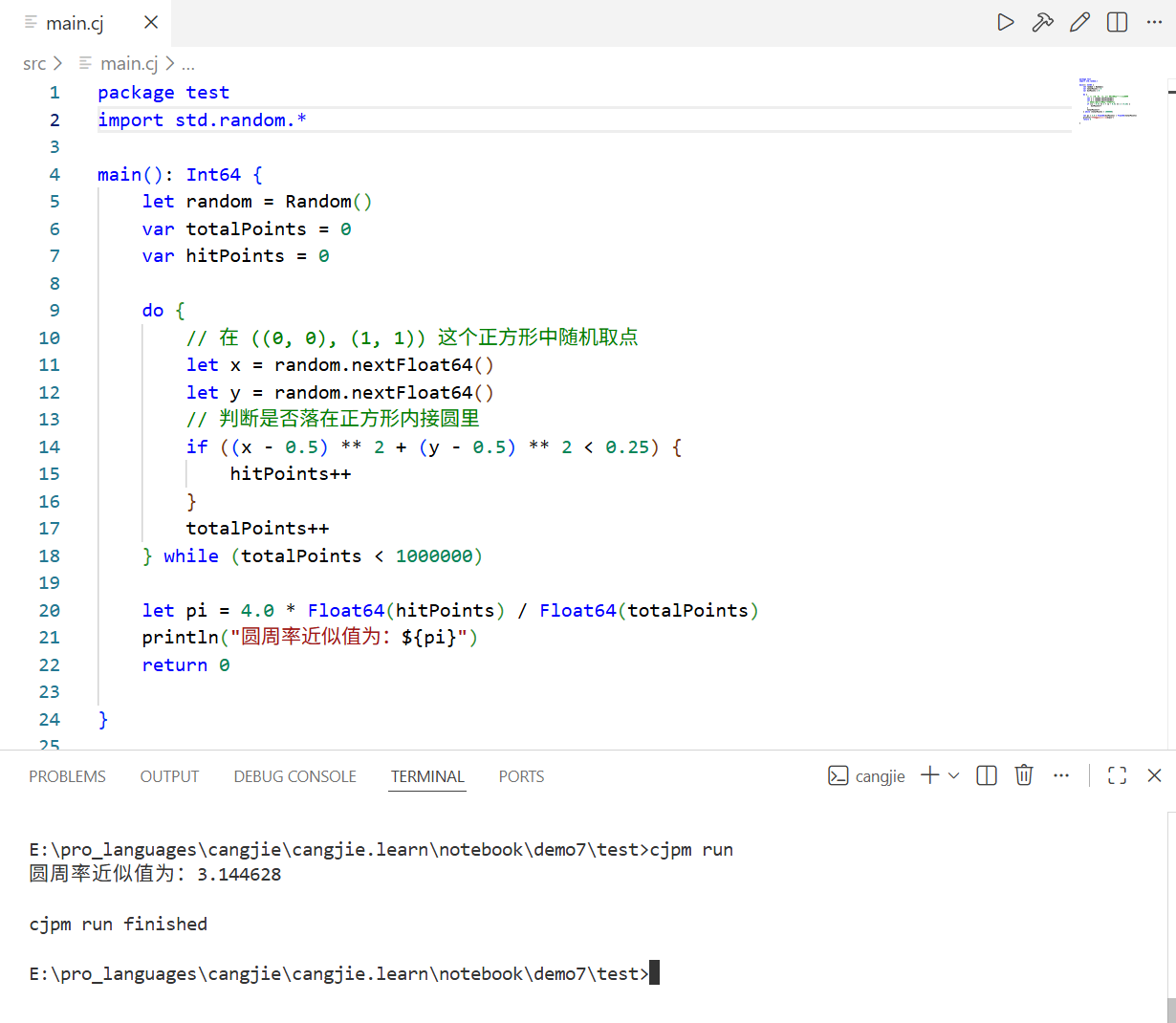
Task: Click the terminal prompt cursor line
Action: click(344, 973)
